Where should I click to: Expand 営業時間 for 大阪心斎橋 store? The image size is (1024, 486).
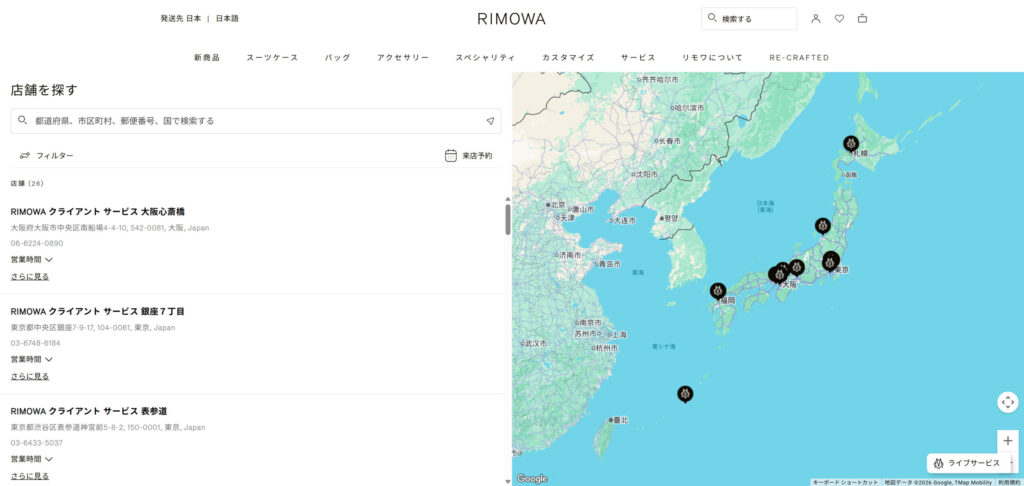click(31, 259)
